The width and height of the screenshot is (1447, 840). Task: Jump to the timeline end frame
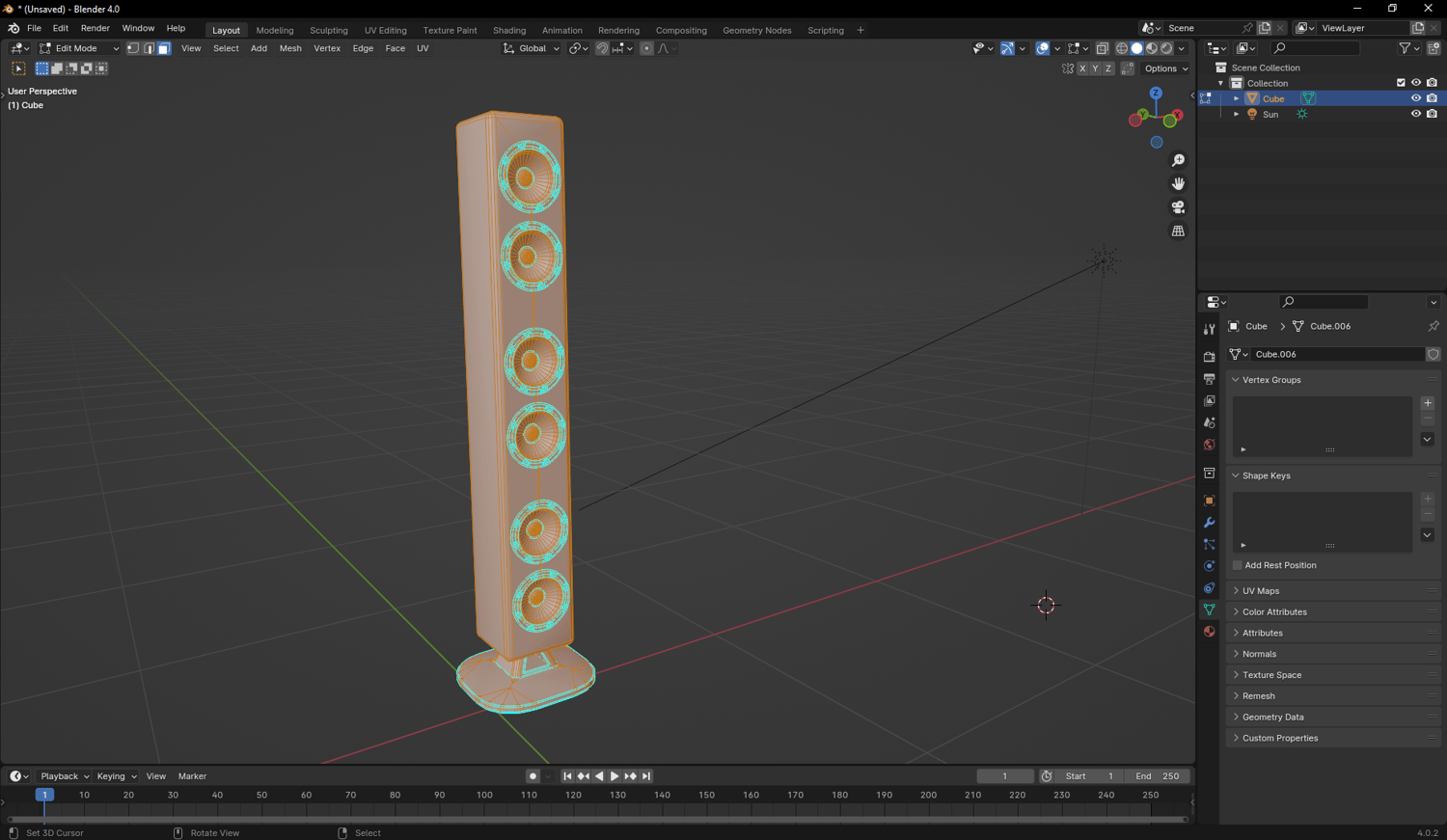click(646, 776)
